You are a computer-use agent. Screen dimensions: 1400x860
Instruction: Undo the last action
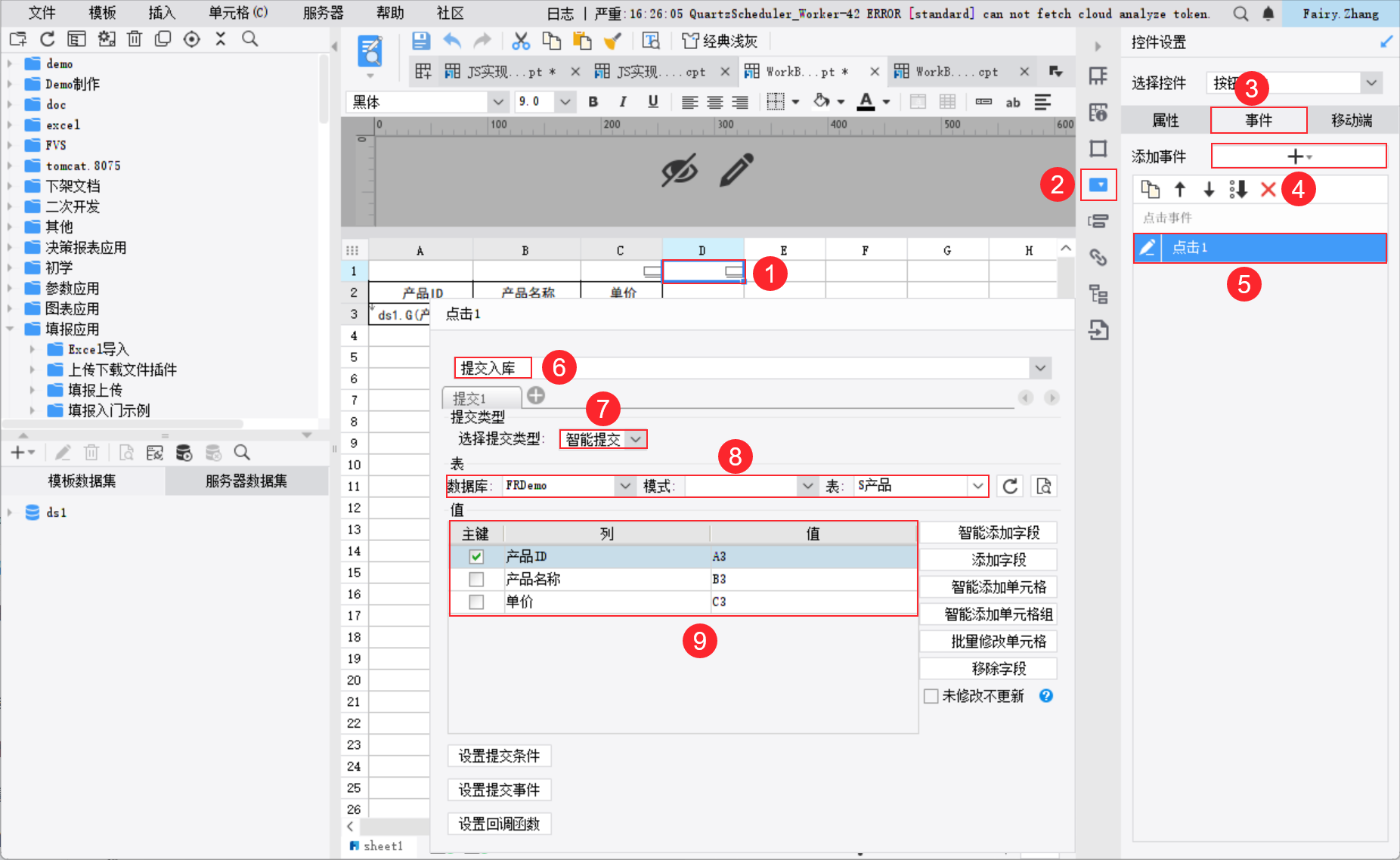[452, 41]
